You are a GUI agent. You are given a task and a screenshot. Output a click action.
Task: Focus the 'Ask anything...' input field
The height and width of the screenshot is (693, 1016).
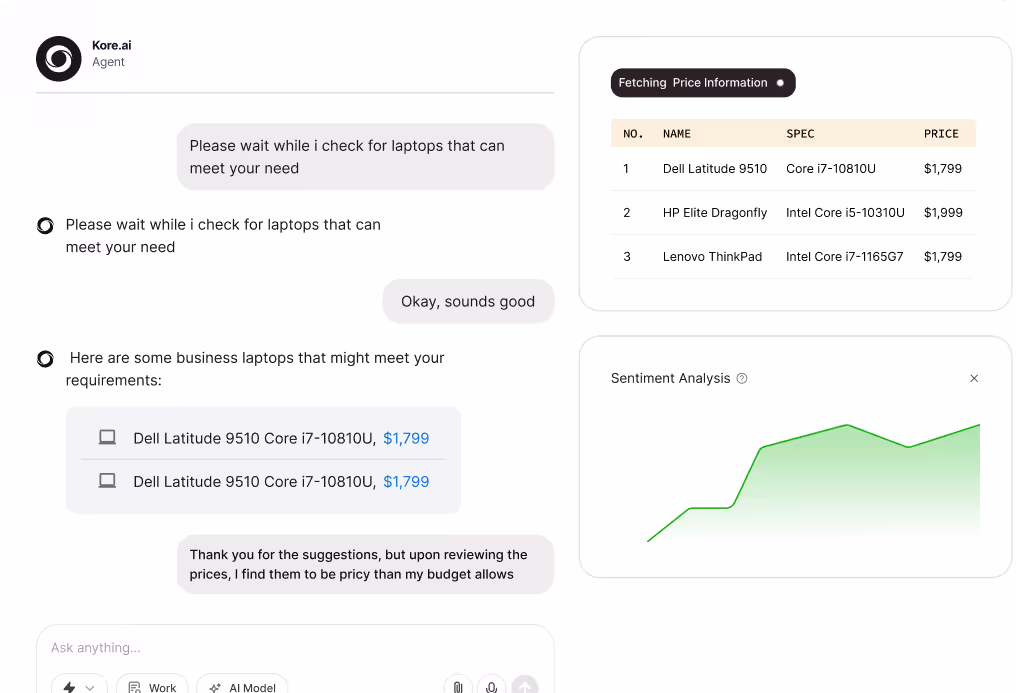pyautogui.click(x=295, y=648)
